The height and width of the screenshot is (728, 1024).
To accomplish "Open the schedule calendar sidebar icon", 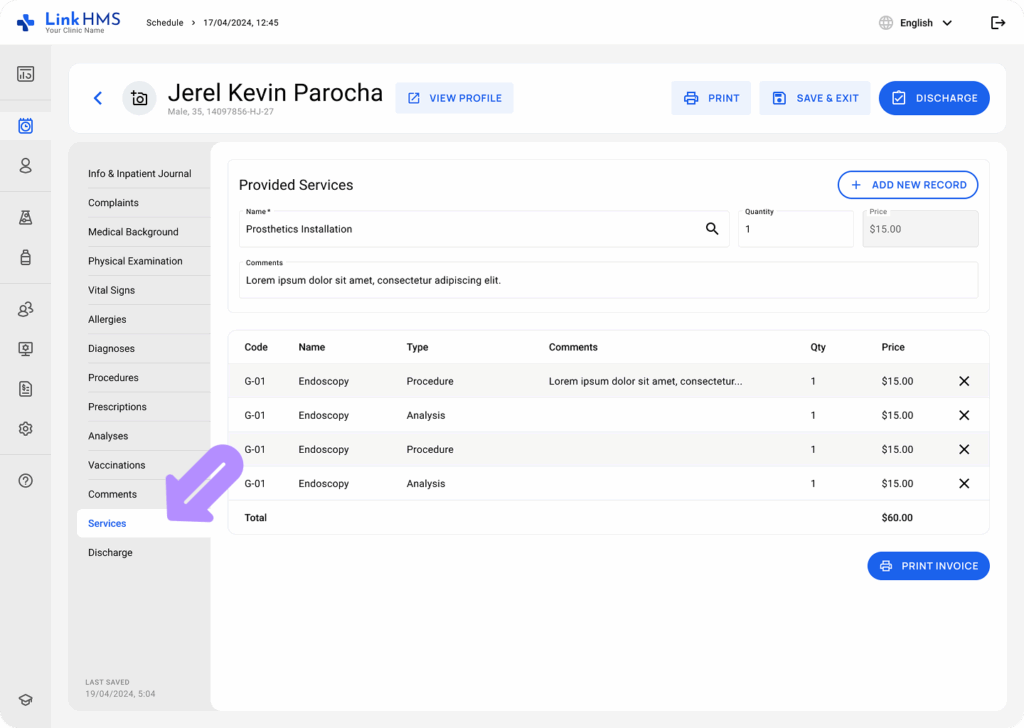I will click(25, 126).
